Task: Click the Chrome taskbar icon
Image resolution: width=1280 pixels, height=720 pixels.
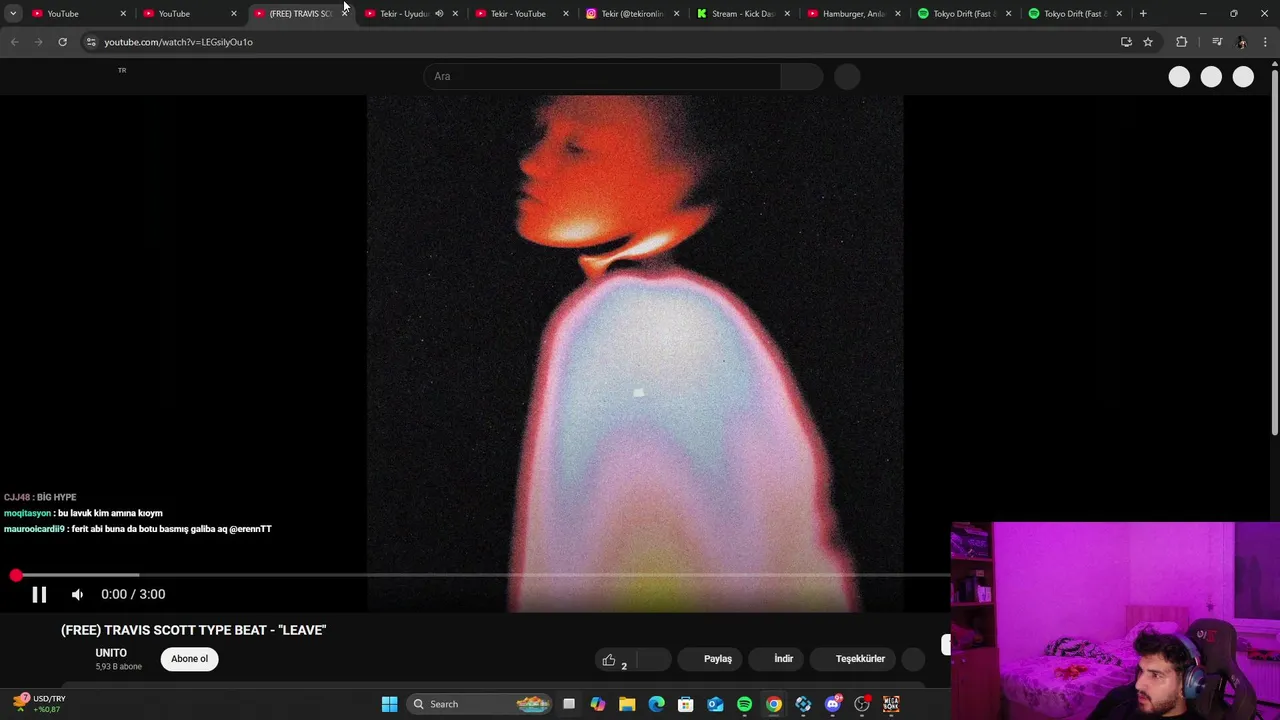Action: 774,704
